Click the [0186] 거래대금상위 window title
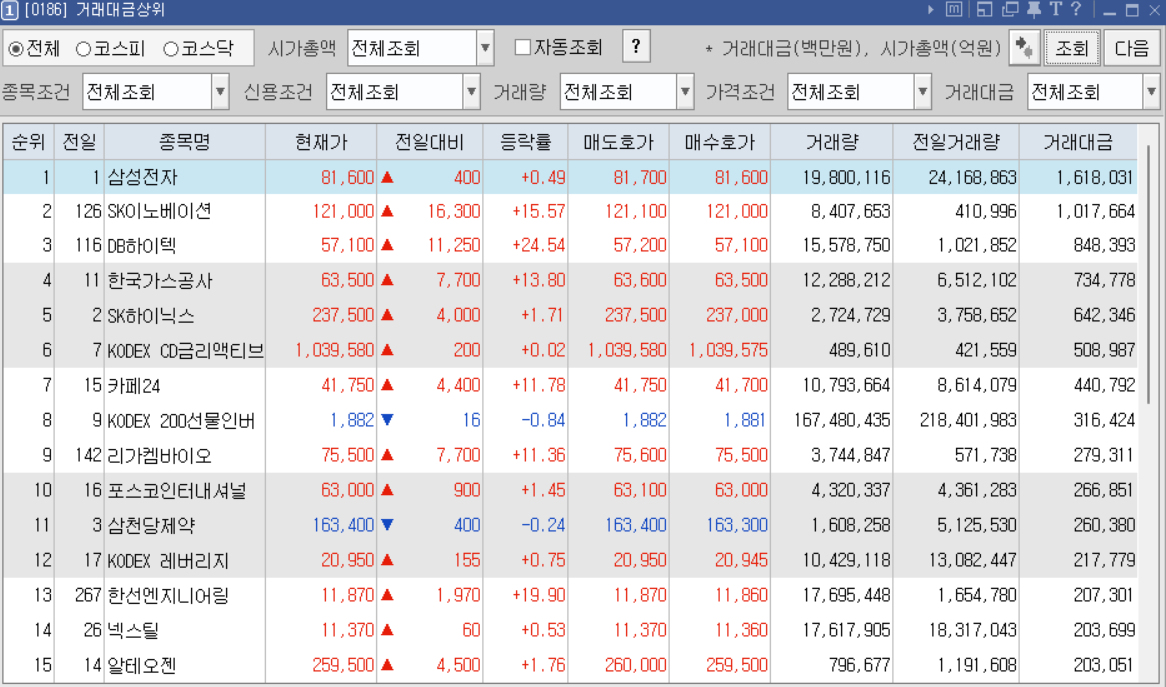Viewport: 1166px width, 687px height. [94, 10]
